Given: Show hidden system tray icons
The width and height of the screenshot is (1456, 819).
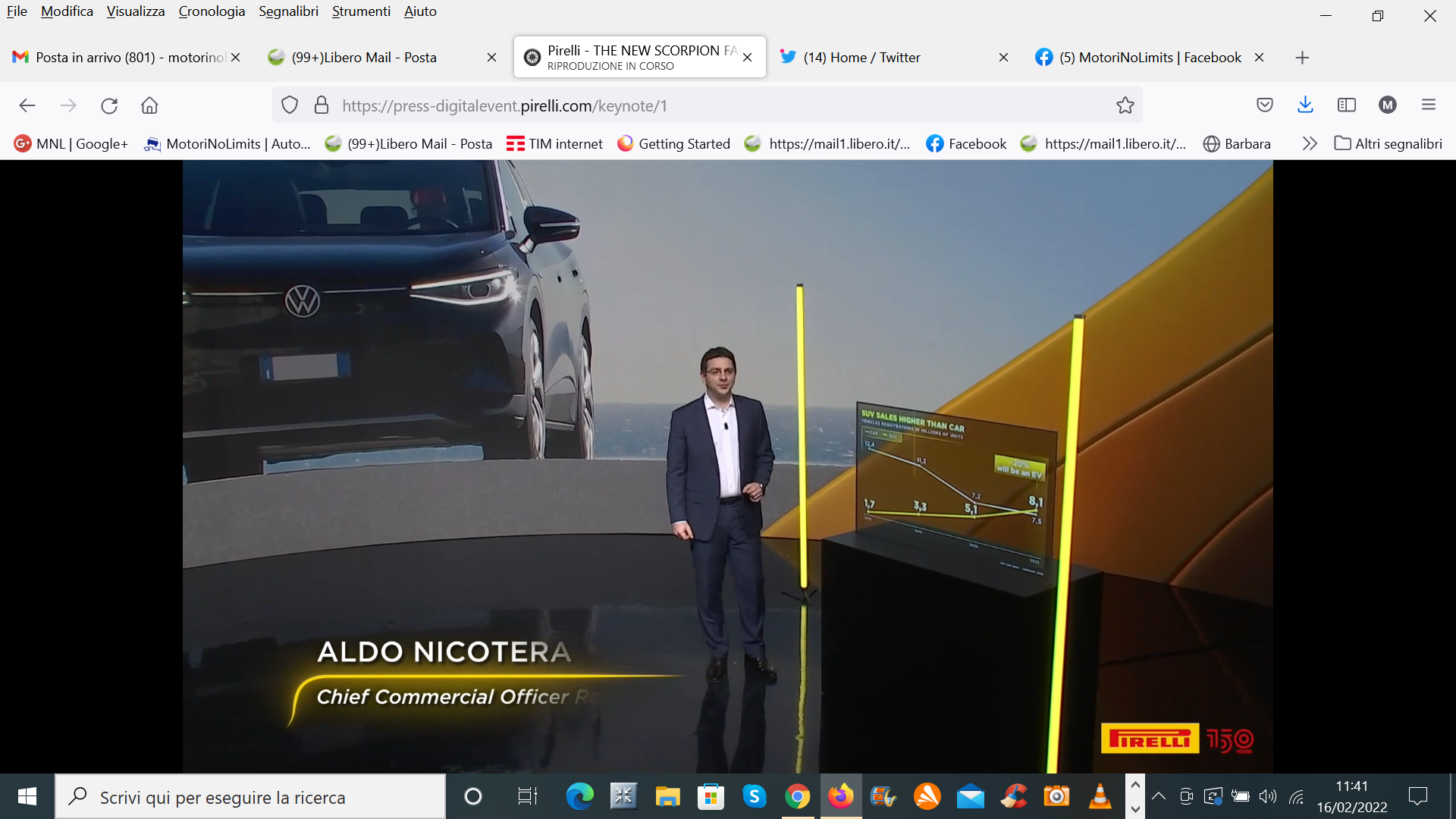Looking at the screenshot, I should [x=1158, y=796].
